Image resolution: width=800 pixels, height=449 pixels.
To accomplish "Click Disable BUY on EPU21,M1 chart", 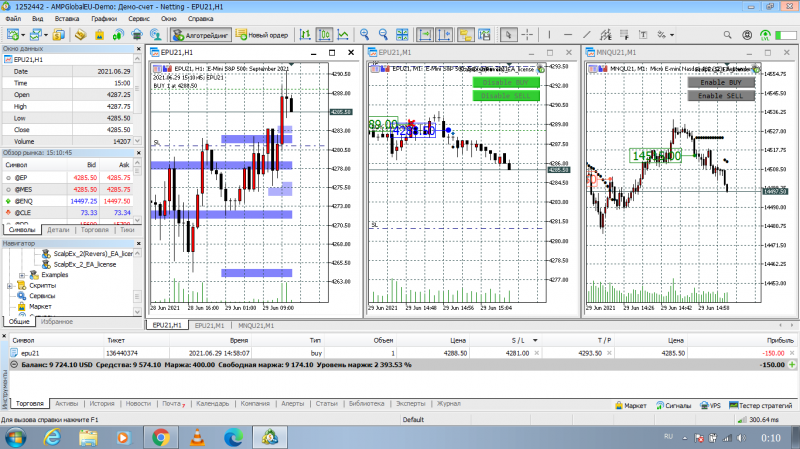I will 506,82.
